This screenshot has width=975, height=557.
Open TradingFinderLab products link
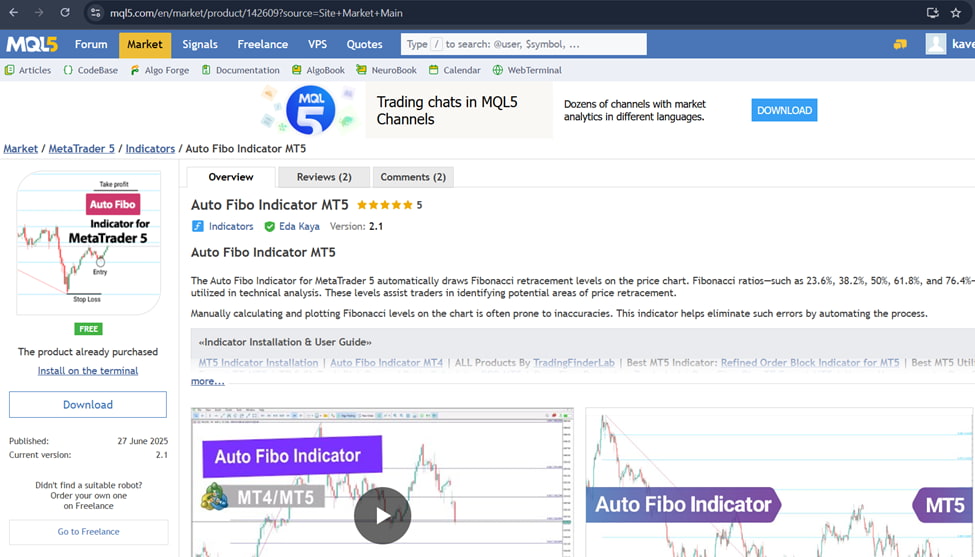[x=573, y=362]
